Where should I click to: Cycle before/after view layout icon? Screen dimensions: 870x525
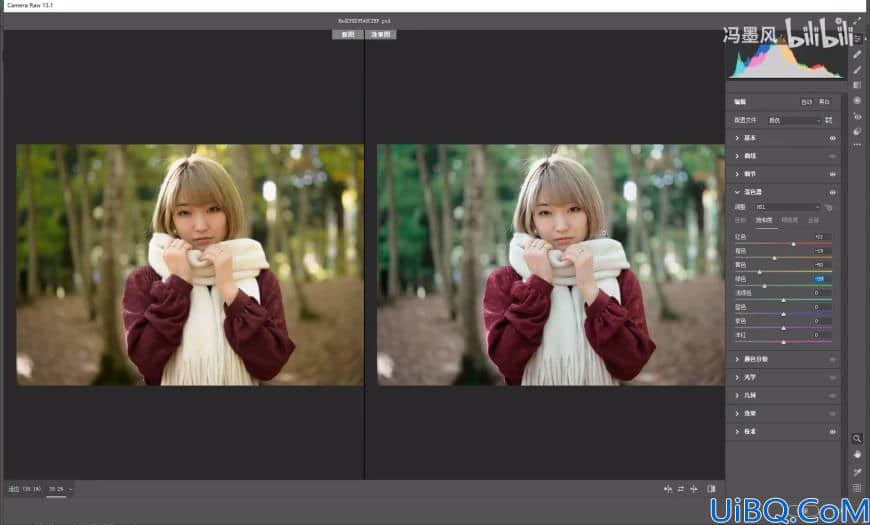pyautogui.click(x=711, y=489)
